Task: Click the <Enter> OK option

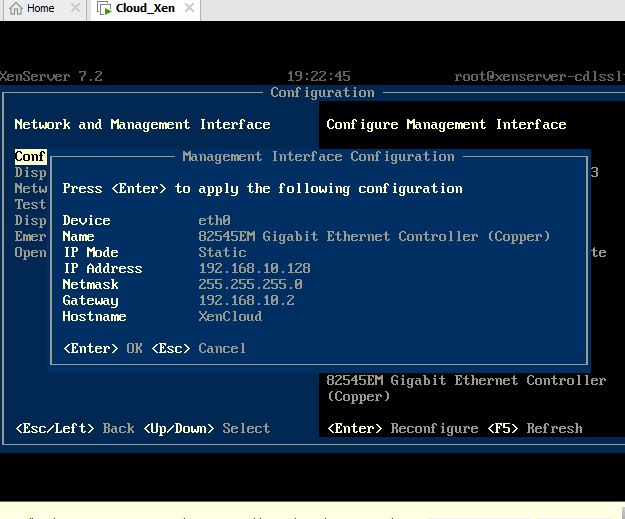Action: (102, 348)
